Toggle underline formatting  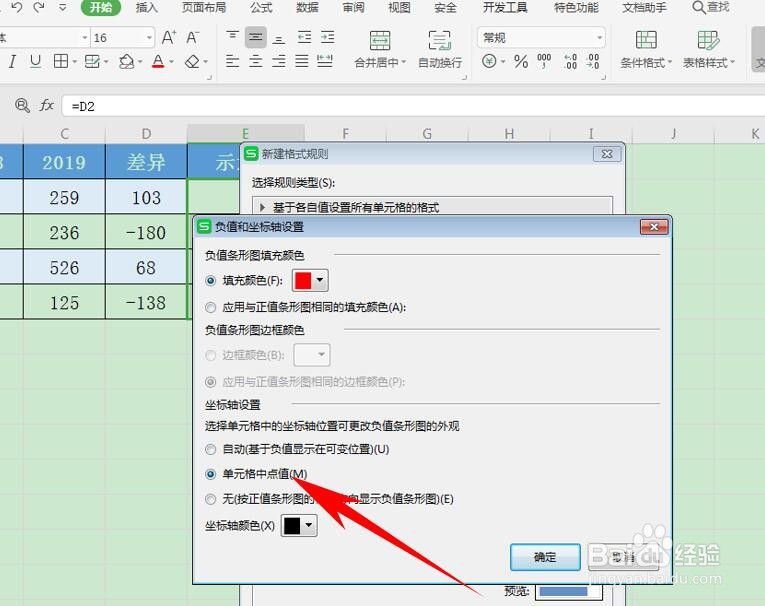click(35, 61)
